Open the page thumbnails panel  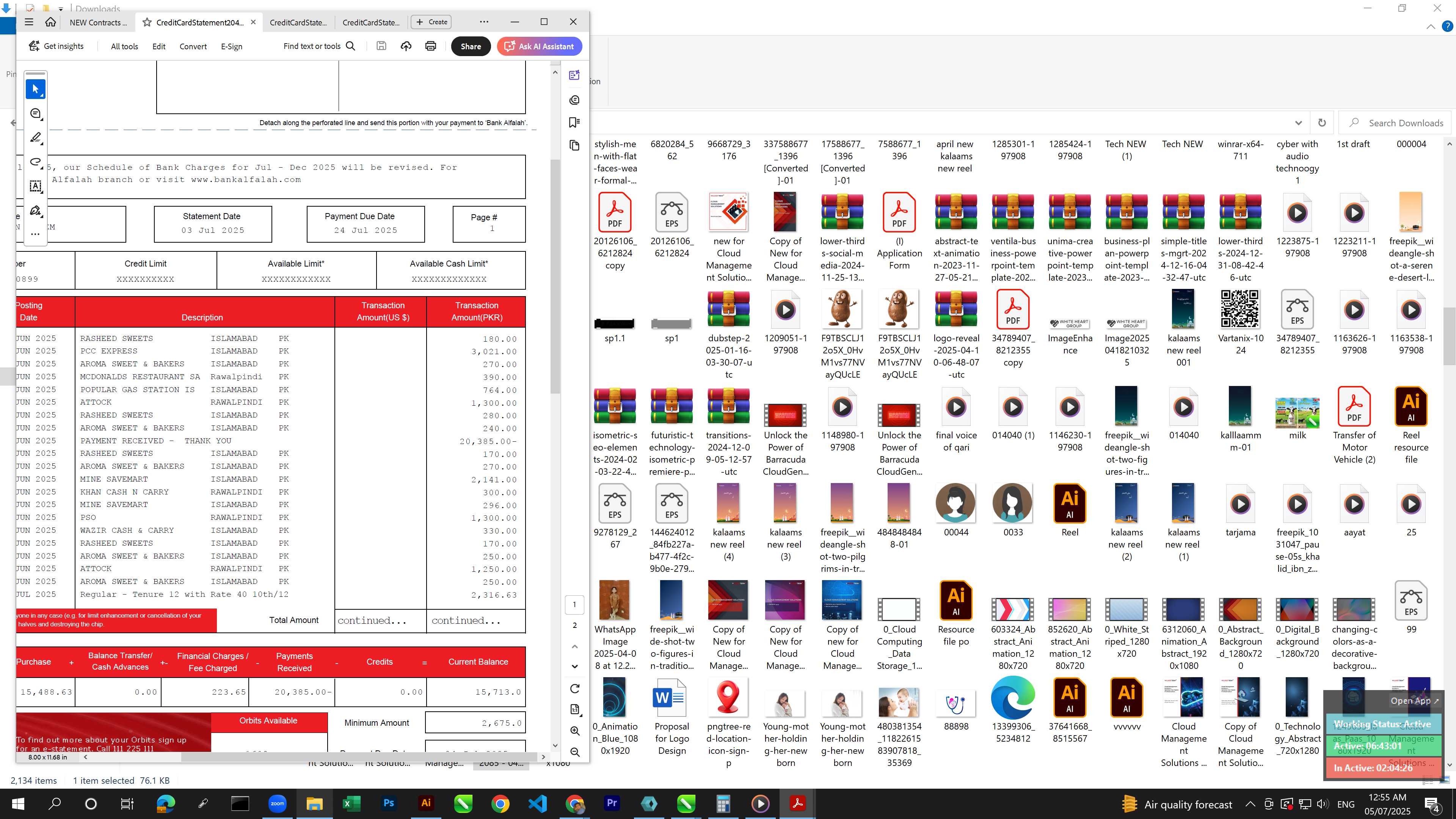(x=575, y=146)
